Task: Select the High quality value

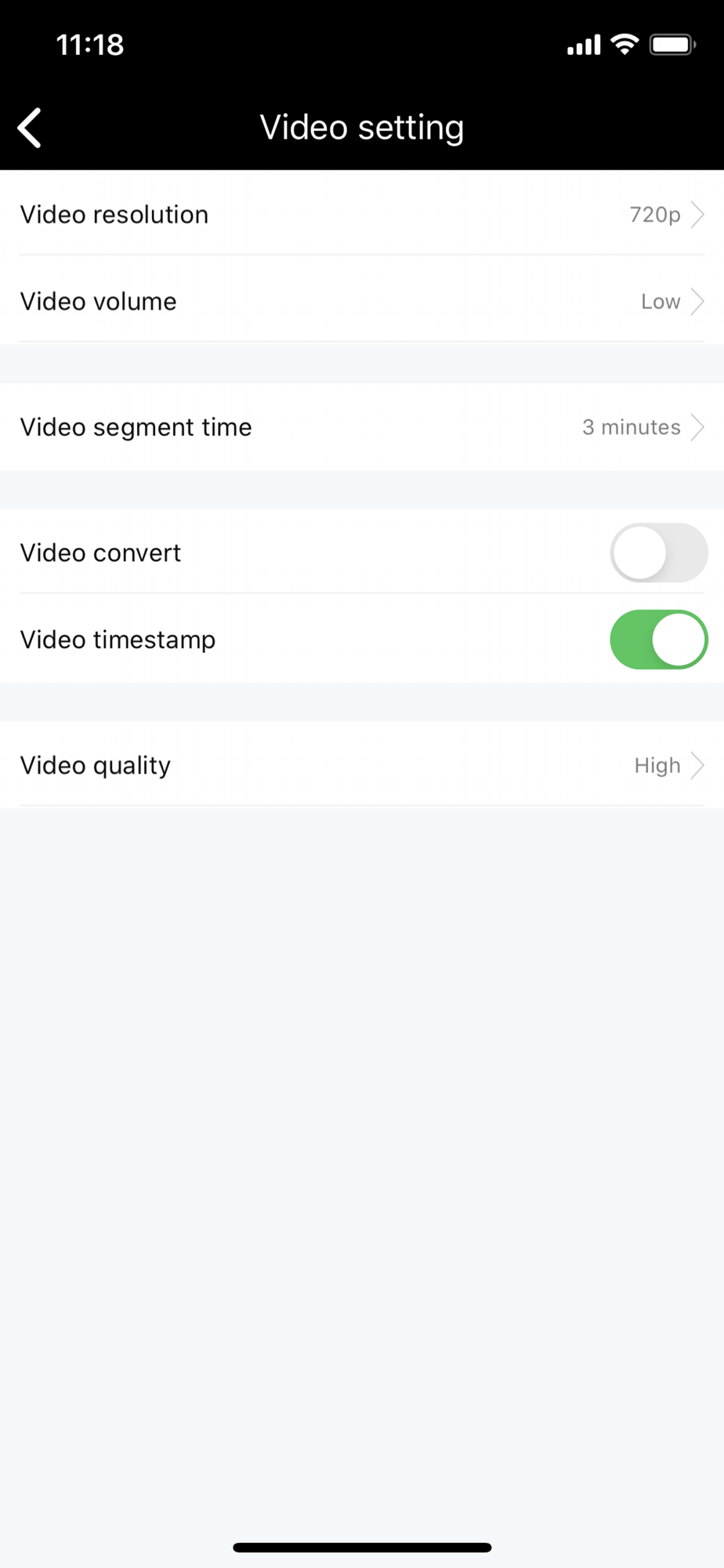Action: point(657,766)
